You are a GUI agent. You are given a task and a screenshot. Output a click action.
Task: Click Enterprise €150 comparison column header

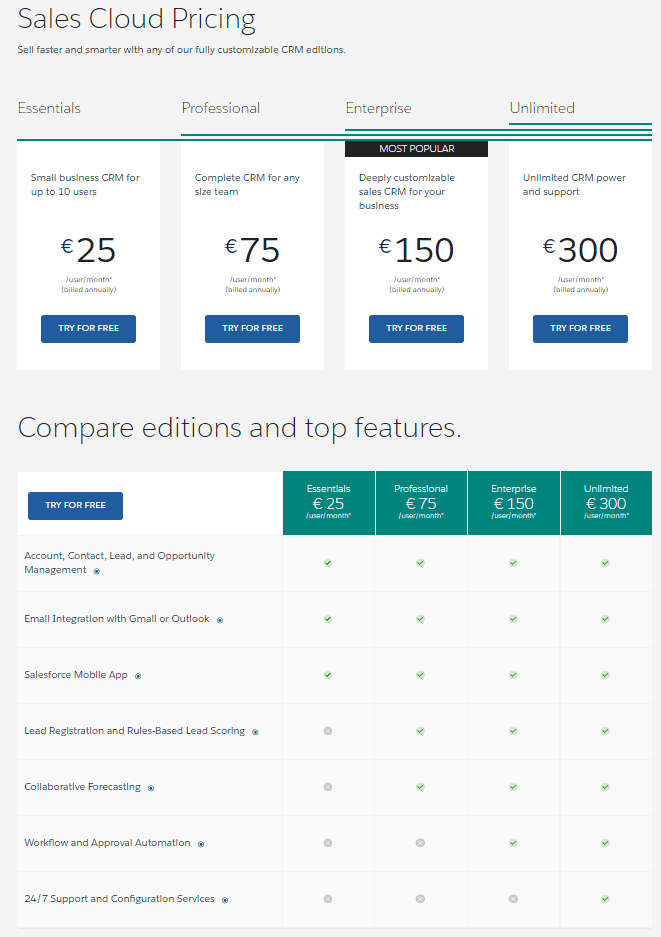point(514,503)
